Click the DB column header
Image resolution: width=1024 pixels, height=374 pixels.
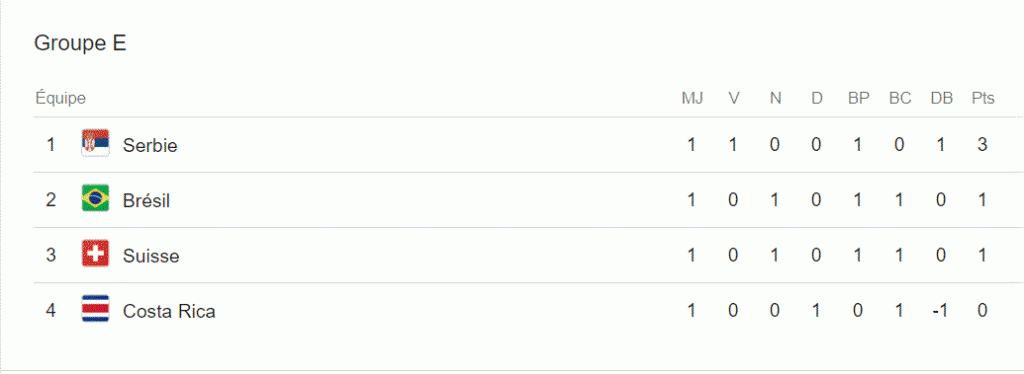(x=942, y=99)
